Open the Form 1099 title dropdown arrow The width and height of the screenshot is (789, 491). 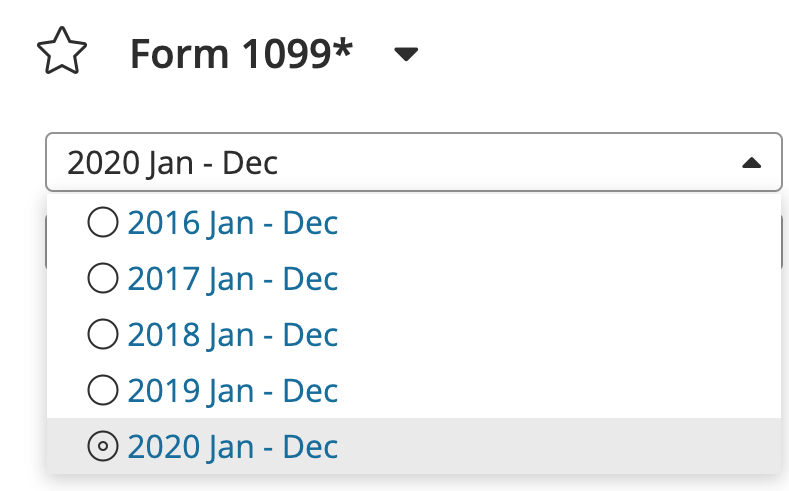405,56
